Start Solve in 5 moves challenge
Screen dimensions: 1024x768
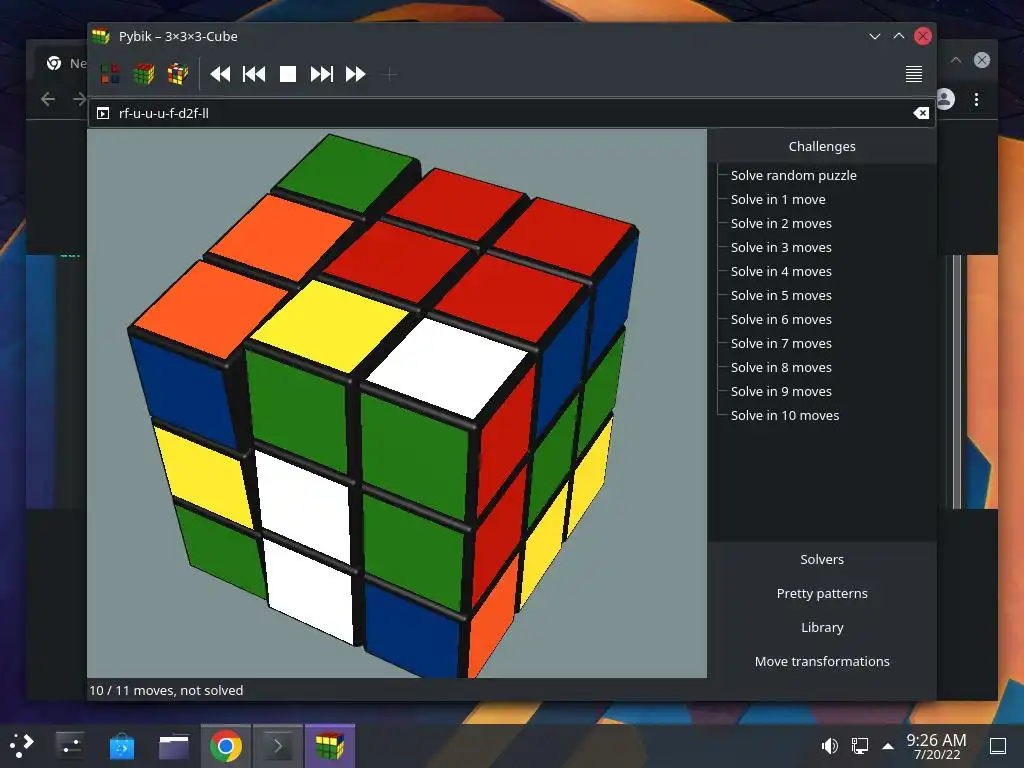pyautogui.click(x=781, y=295)
